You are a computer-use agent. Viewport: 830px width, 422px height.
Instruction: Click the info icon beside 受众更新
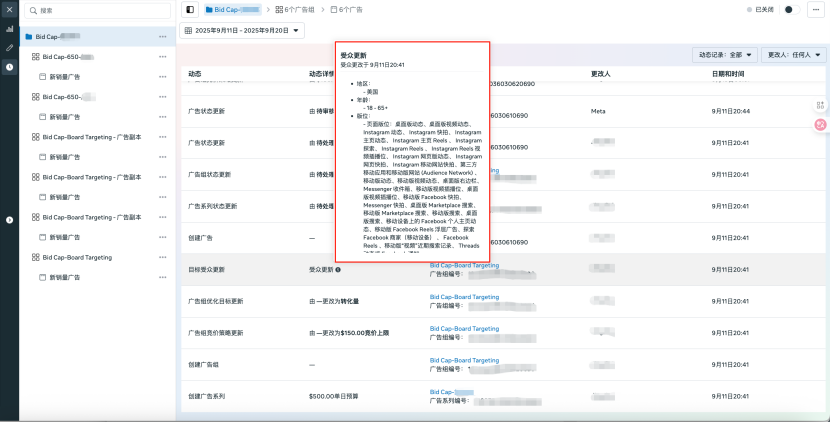(338, 270)
